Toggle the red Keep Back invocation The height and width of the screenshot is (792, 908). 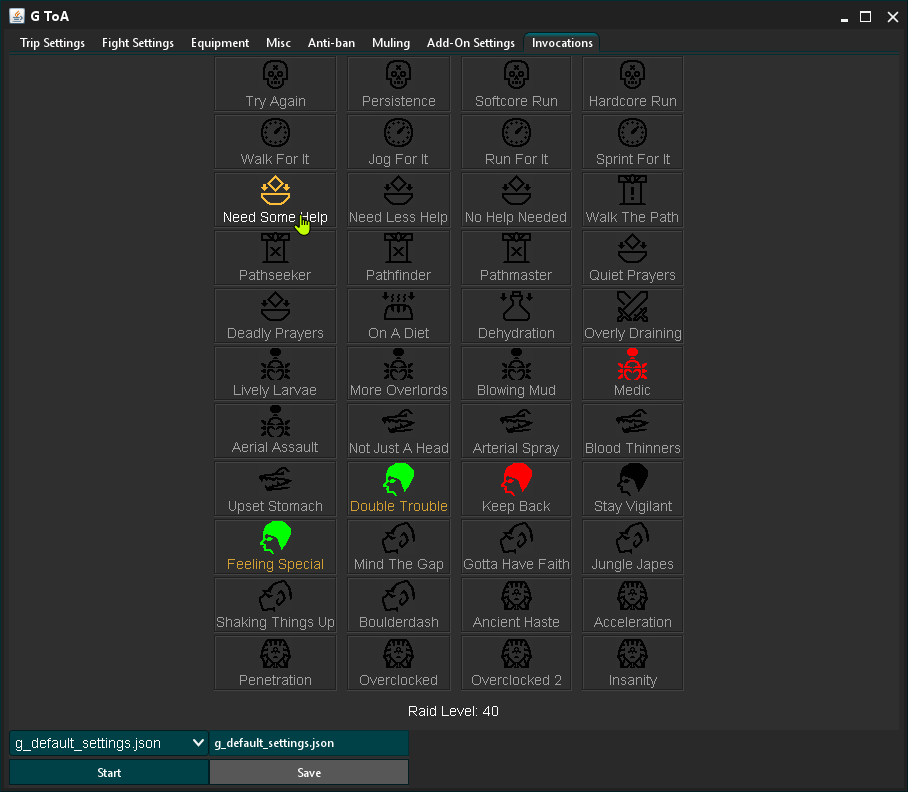pyautogui.click(x=516, y=489)
